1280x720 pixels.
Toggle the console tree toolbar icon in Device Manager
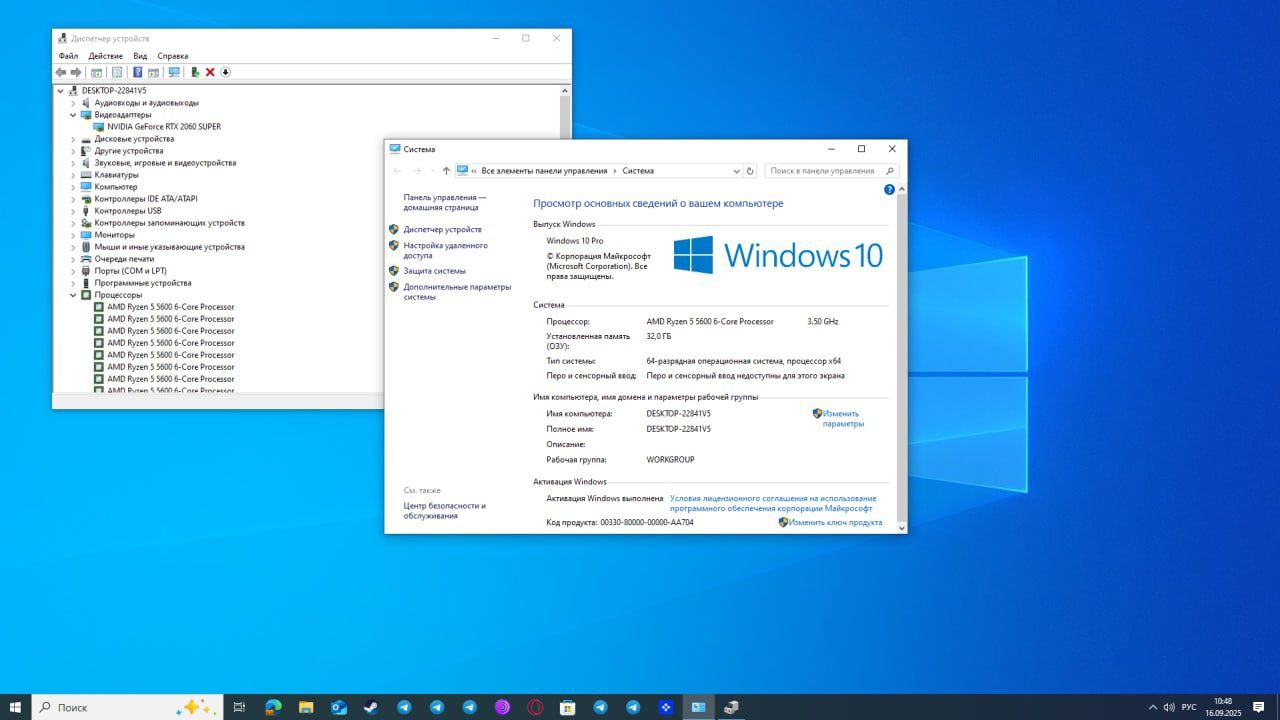click(97, 72)
